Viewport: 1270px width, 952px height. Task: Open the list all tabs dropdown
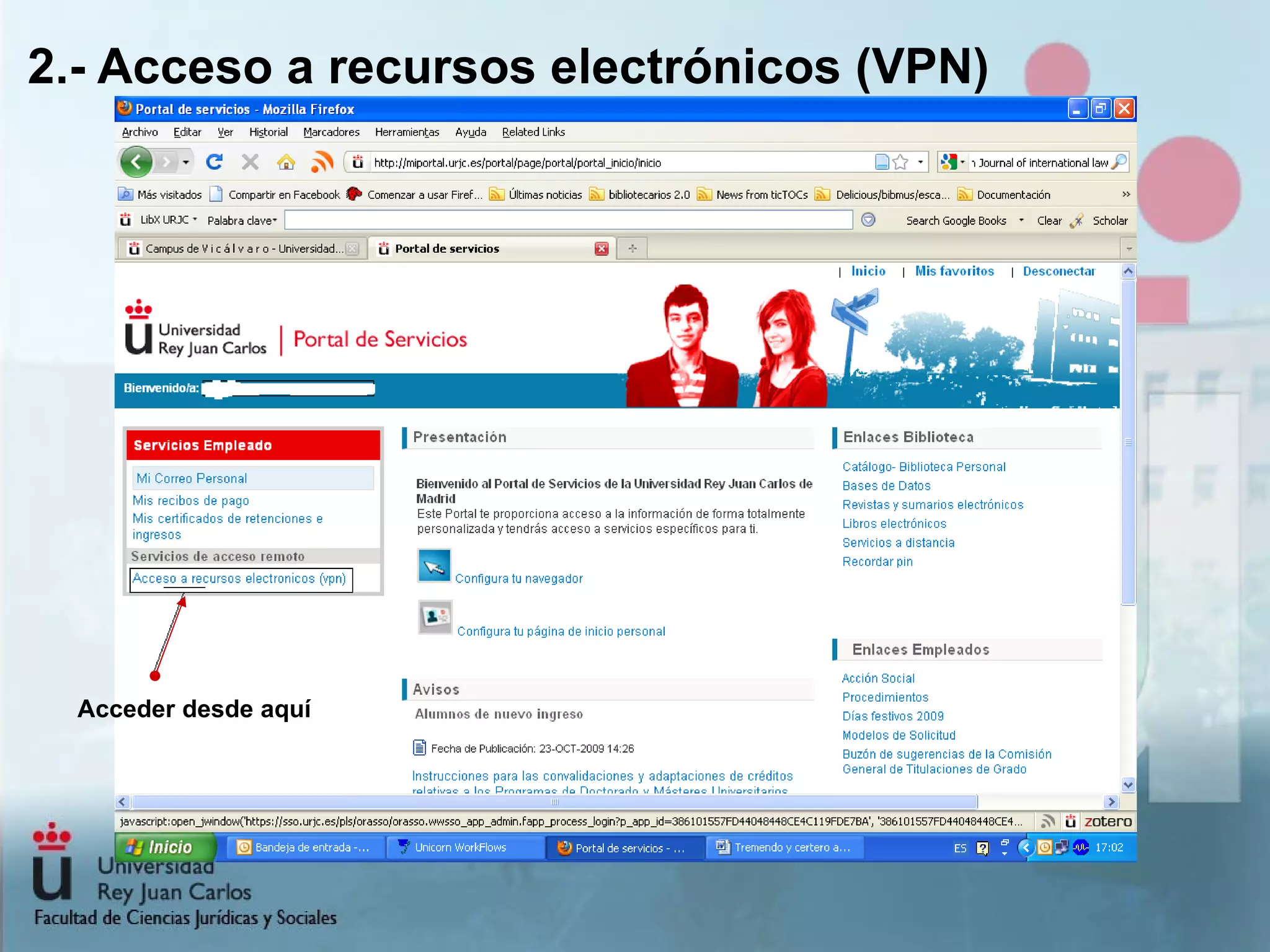tap(1129, 249)
